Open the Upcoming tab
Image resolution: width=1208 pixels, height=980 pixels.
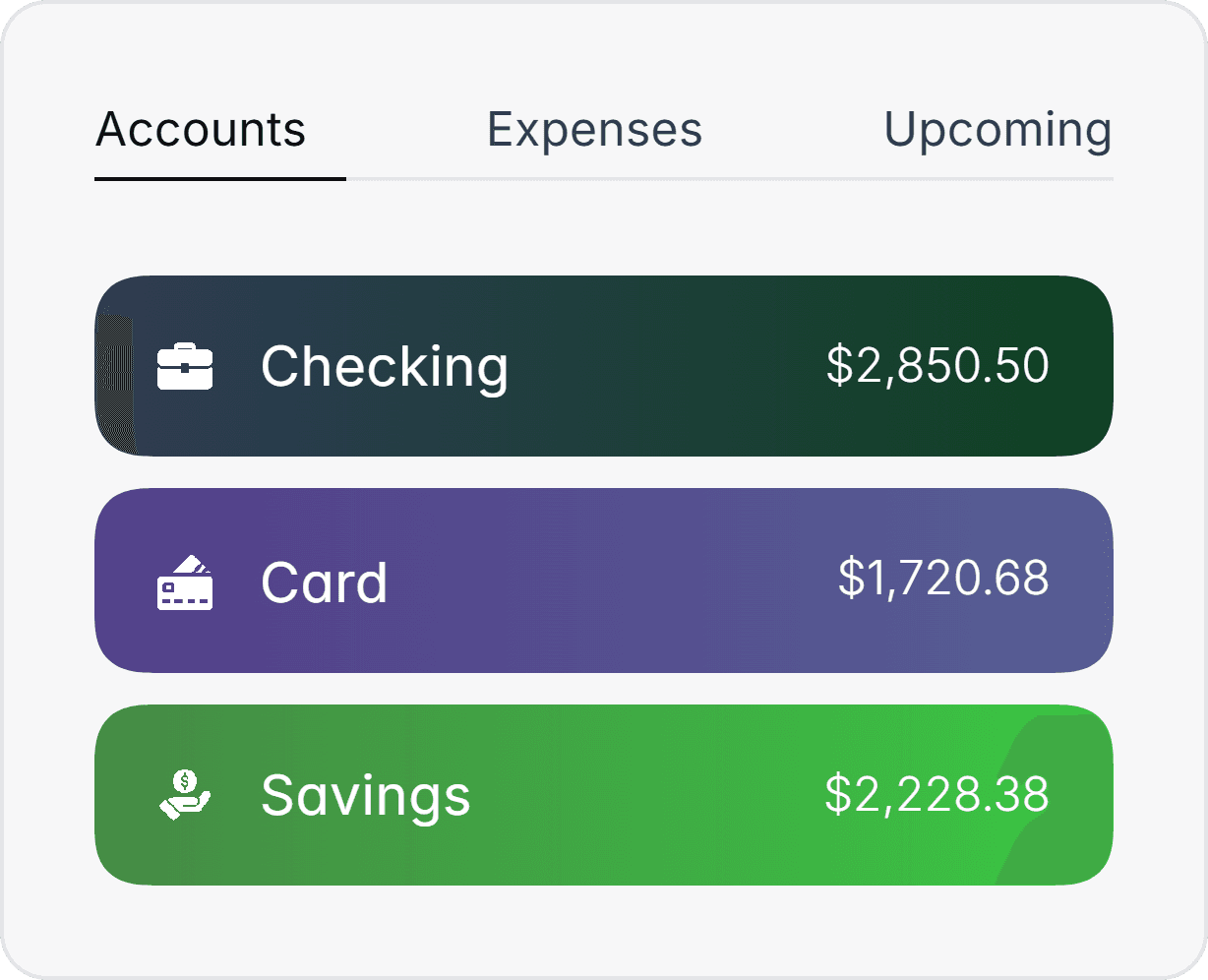click(x=998, y=129)
